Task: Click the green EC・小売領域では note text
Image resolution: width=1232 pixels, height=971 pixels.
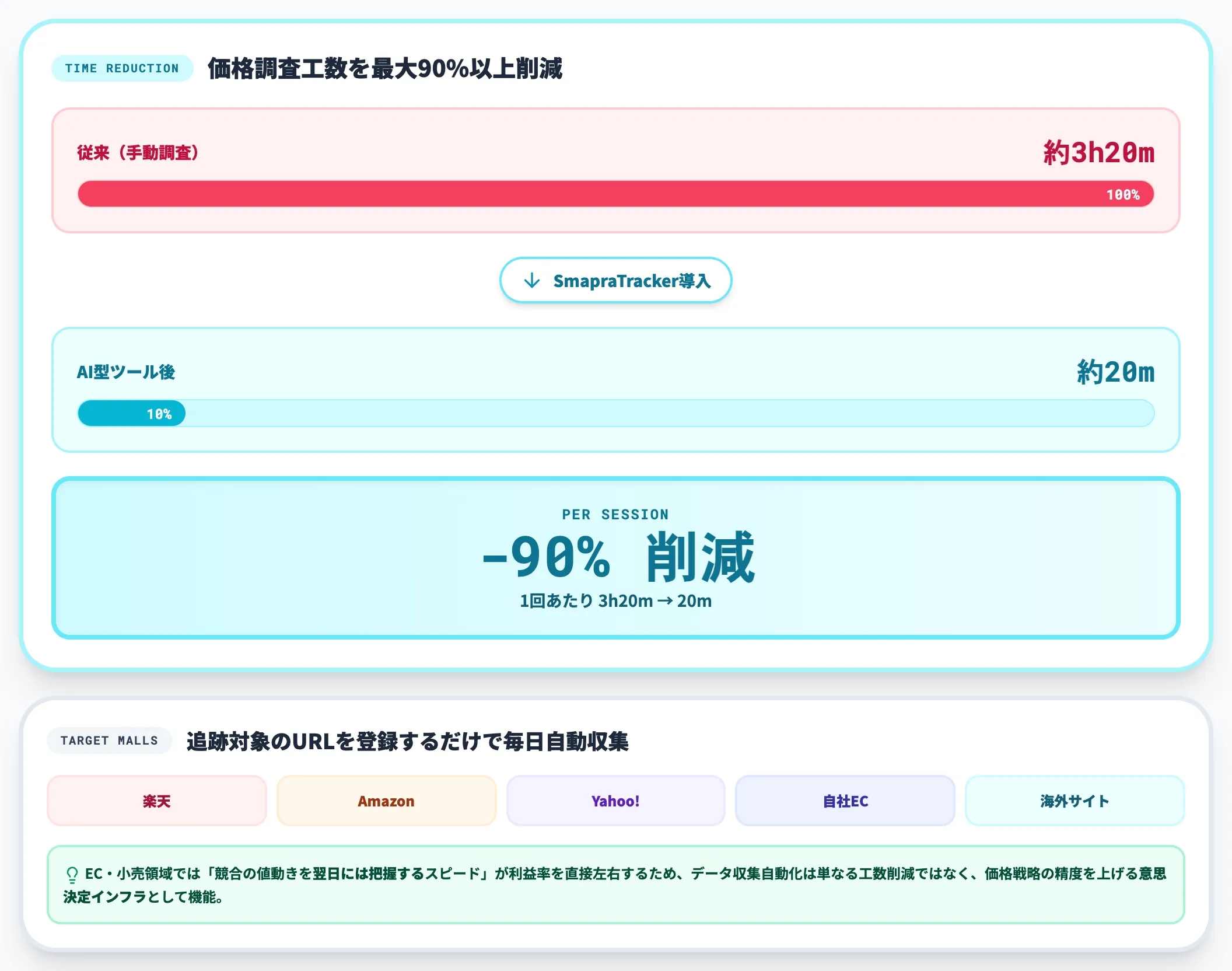Action: (x=615, y=885)
